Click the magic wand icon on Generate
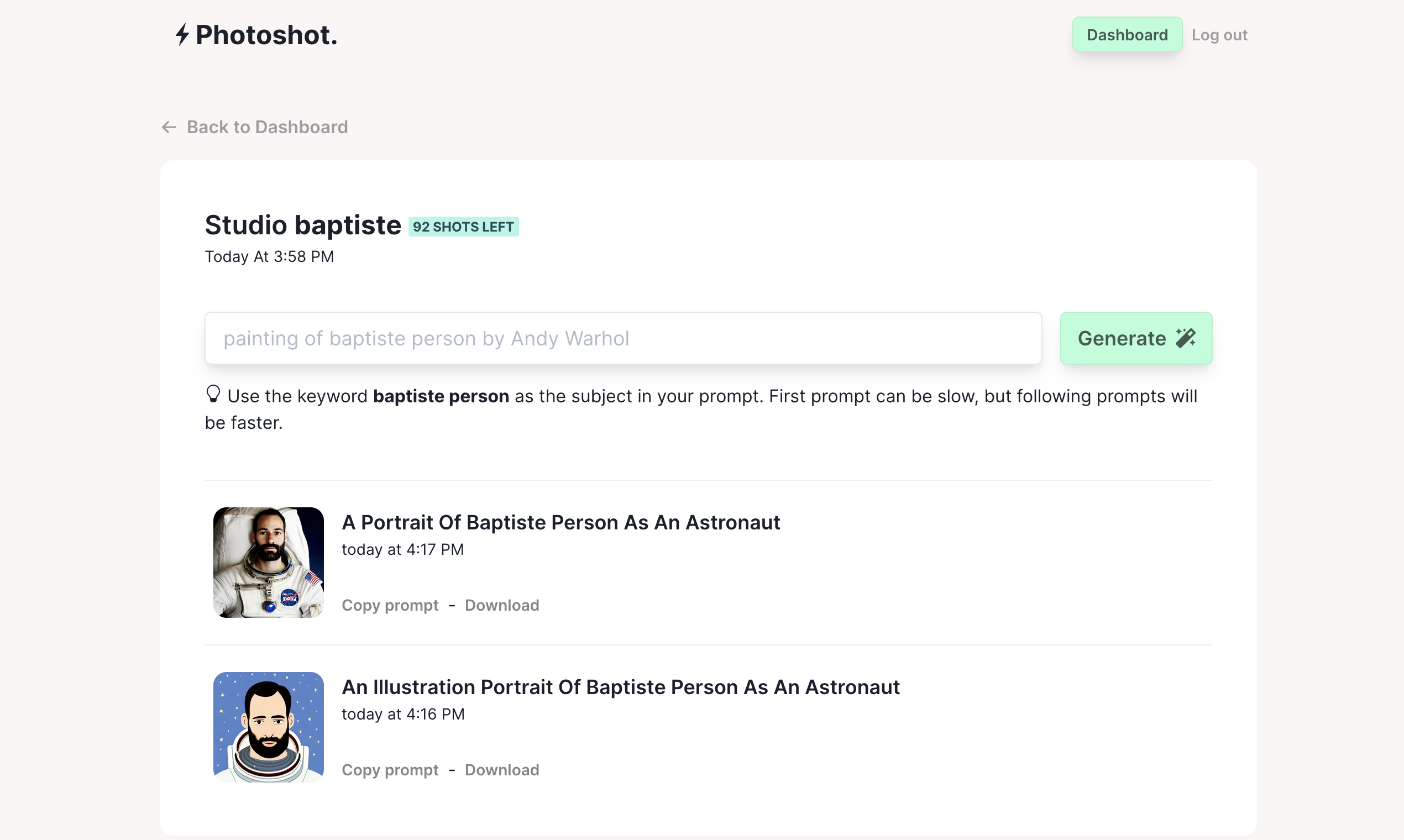1404x840 pixels. [x=1186, y=338]
